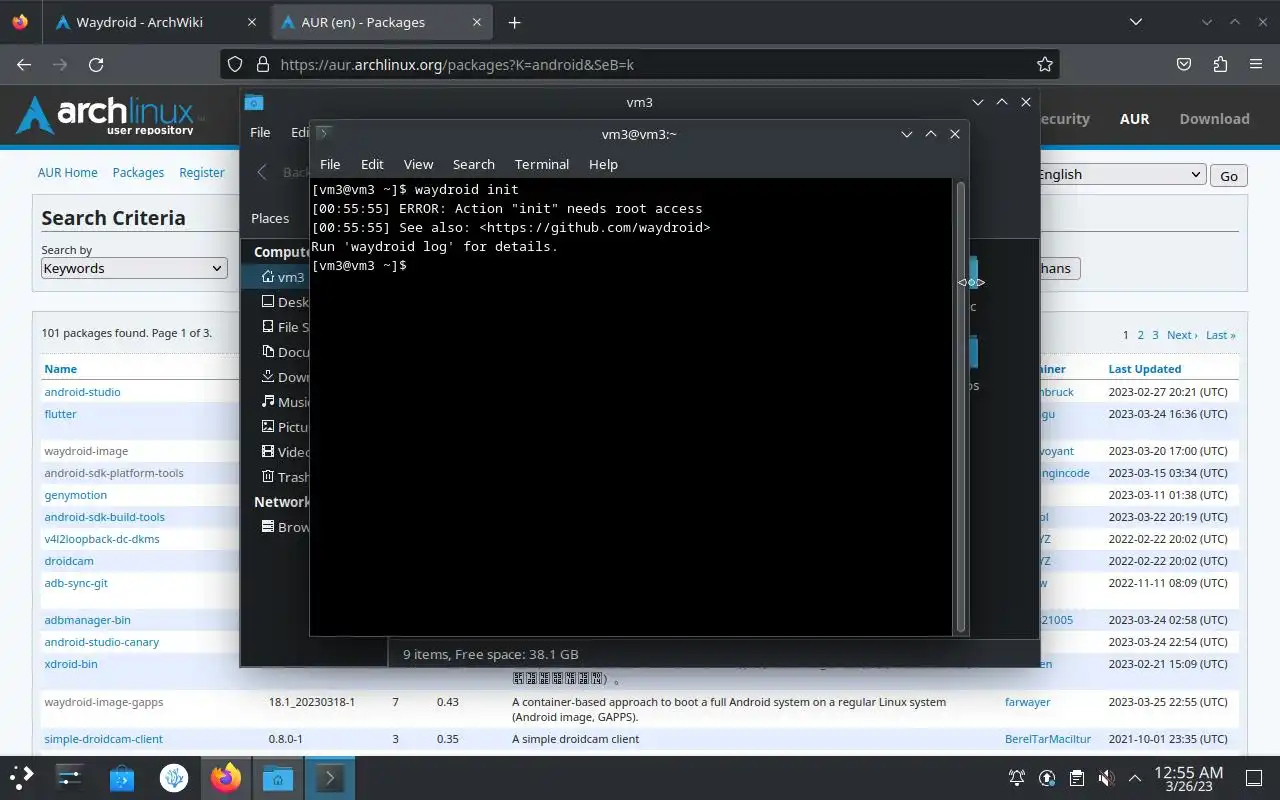This screenshot has height=800, width=1280.
Task: Launch Discover software center from taskbar
Action: point(121,777)
